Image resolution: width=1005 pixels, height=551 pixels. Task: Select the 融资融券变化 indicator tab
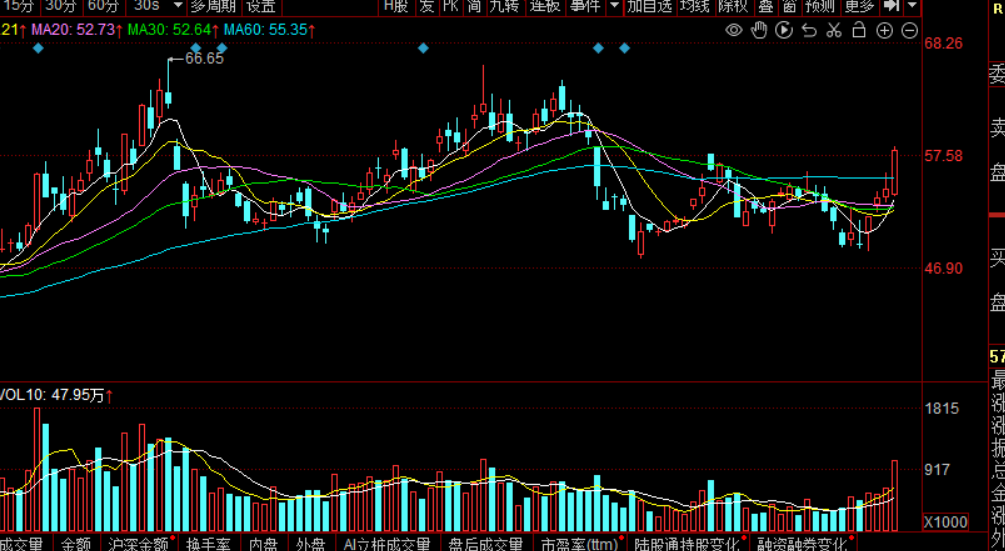point(802,544)
